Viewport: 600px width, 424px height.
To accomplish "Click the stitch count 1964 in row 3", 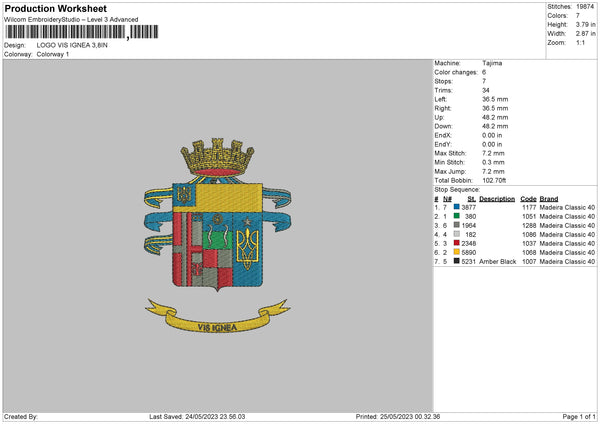I will point(468,225).
